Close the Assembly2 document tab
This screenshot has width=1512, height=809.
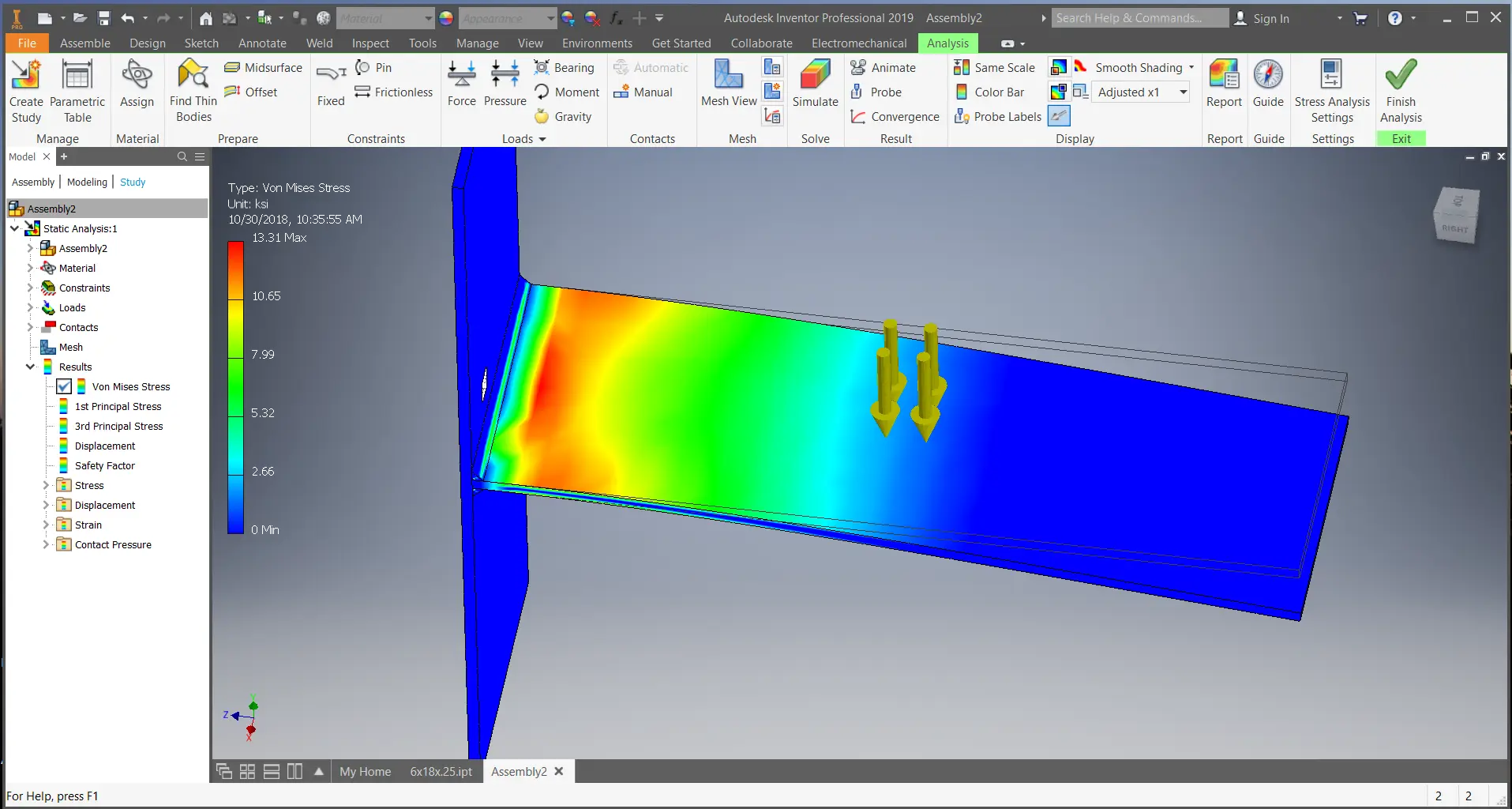coord(559,771)
